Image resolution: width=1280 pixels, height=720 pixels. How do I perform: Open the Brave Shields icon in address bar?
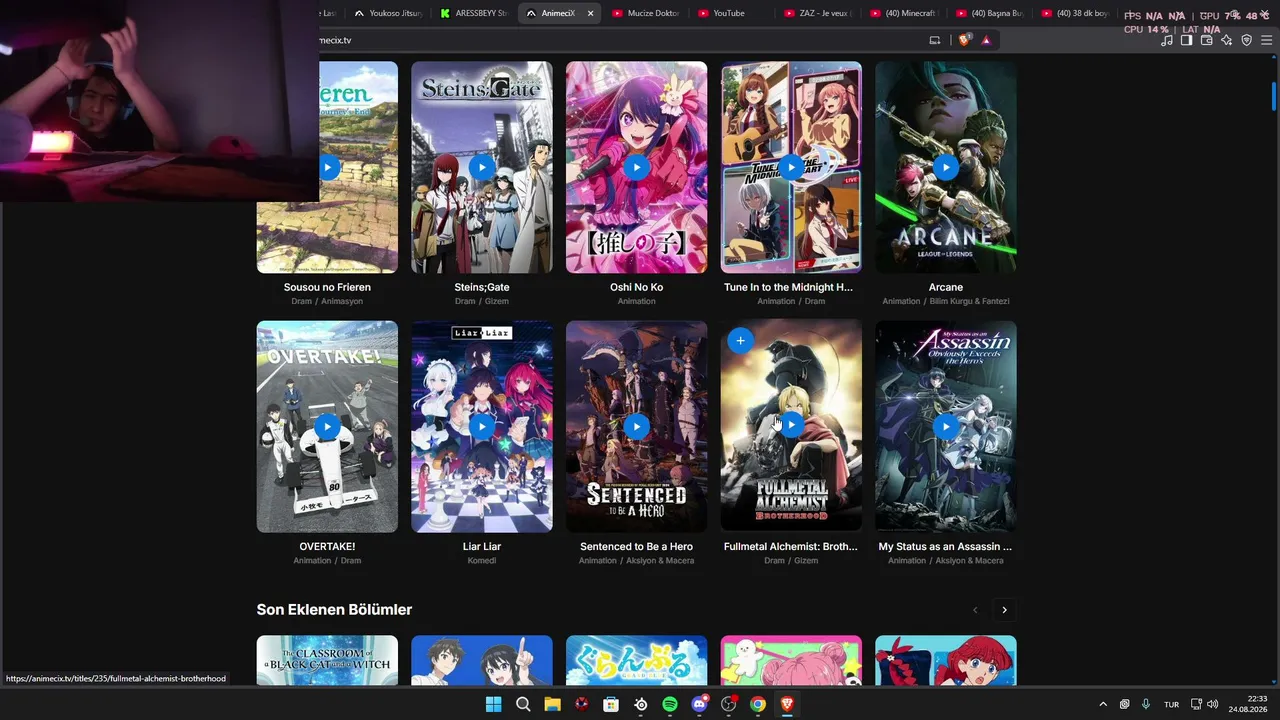964,40
